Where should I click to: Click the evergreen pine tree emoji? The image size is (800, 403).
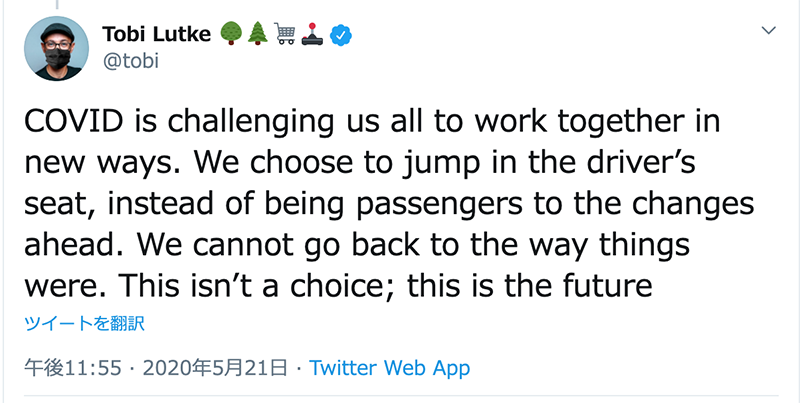(x=255, y=36)
